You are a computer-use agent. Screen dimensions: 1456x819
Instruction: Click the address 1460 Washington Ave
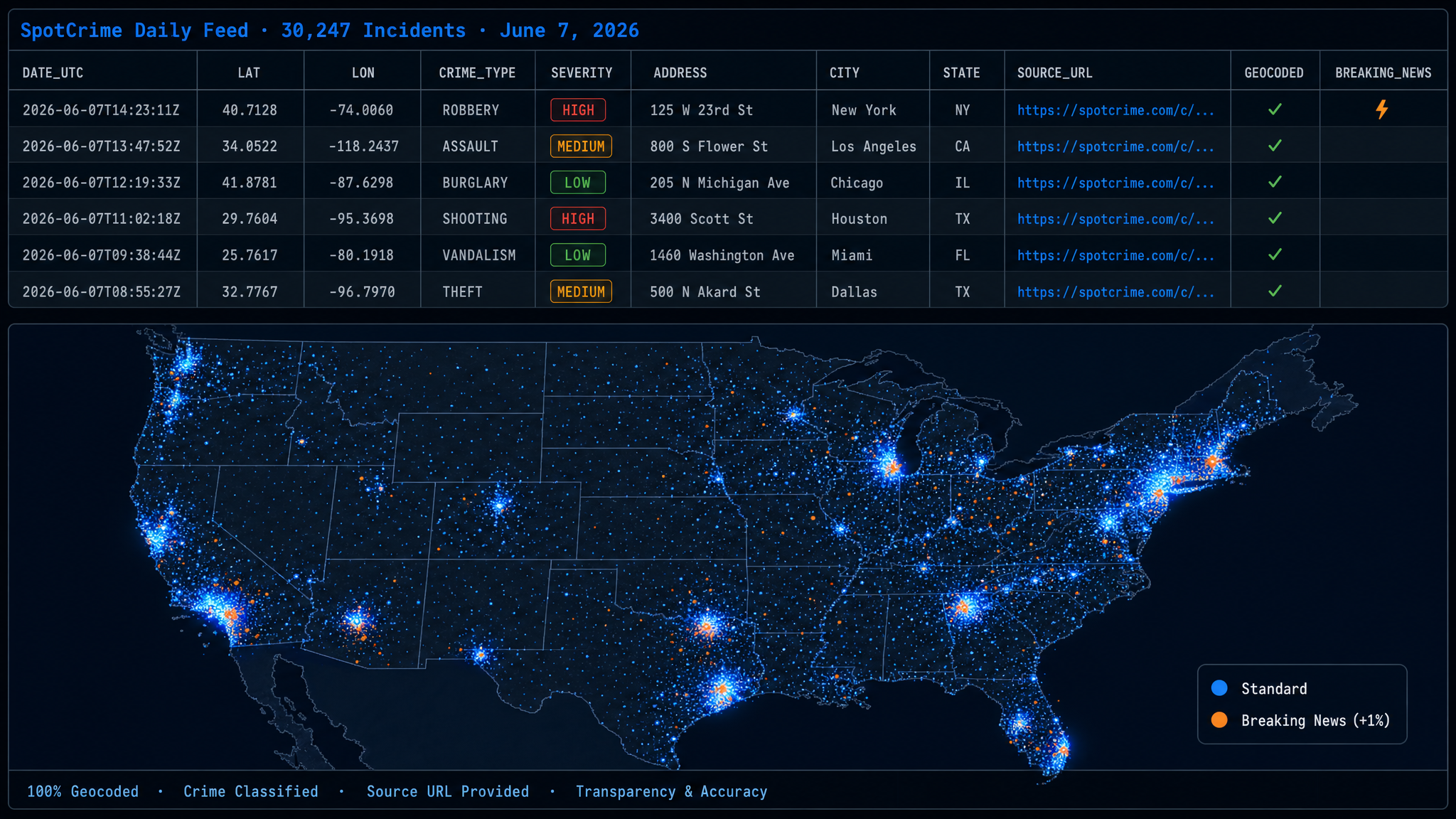(x=722, y=255)
